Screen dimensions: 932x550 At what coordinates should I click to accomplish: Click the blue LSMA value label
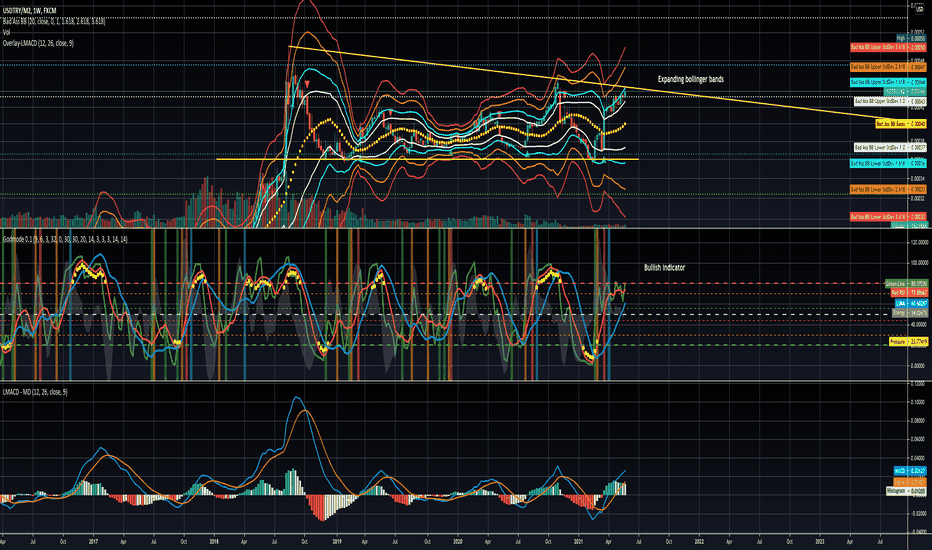[x=911, y=303]
